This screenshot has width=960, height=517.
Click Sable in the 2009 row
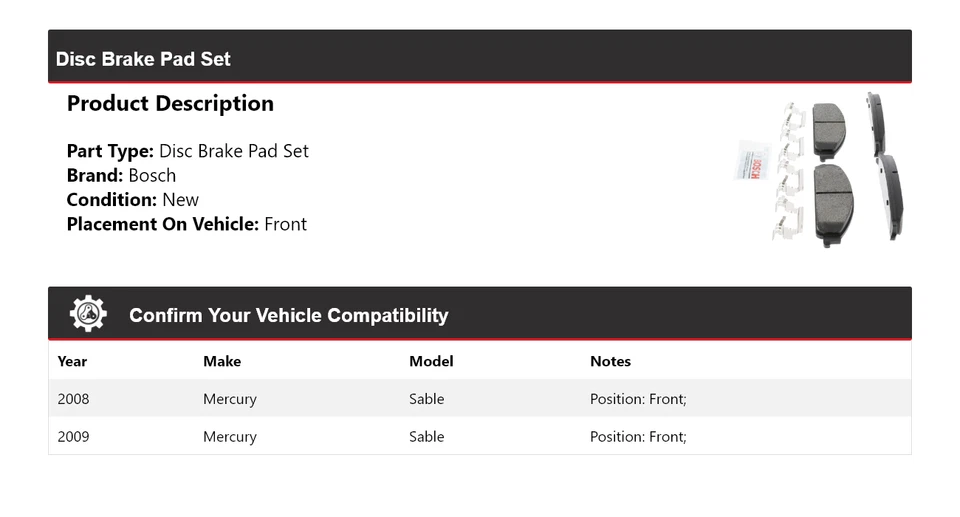pos(427,437)
